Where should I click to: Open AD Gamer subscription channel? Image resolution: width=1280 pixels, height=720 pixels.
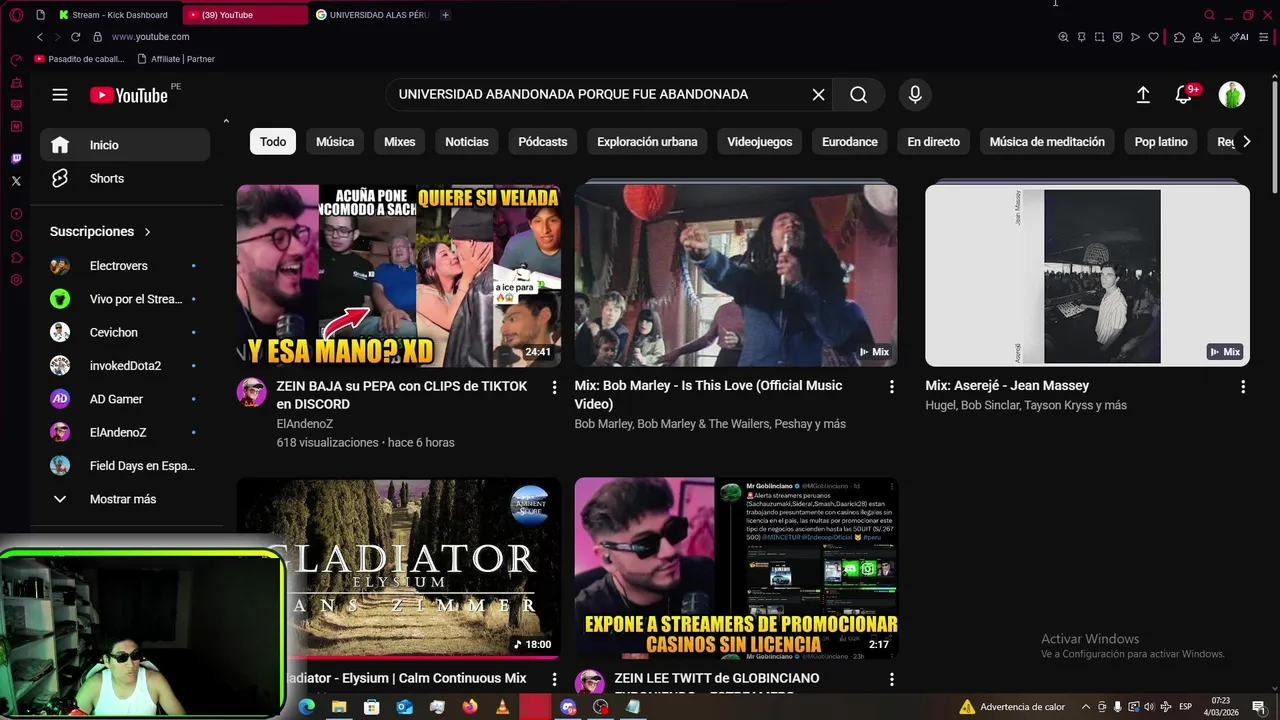tap(125, 399)
